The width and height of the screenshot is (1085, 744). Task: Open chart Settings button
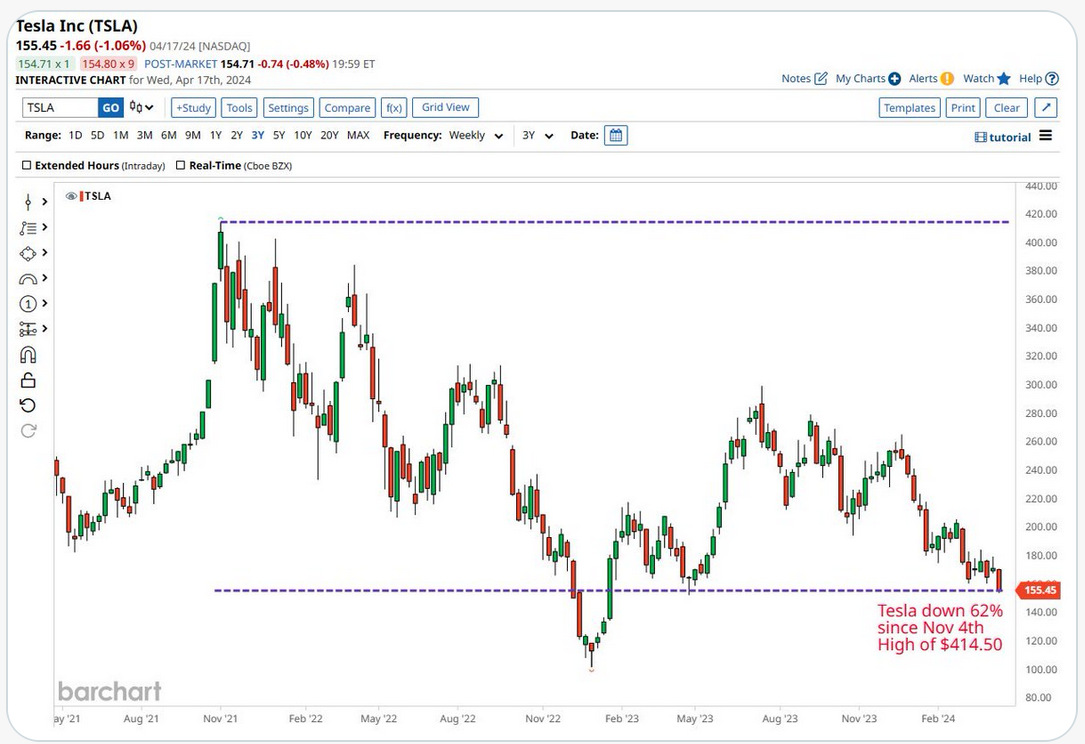(288, 107)
